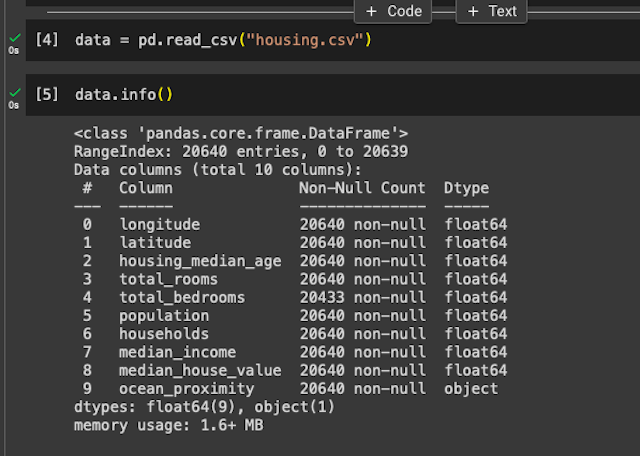Select cell 4 read_csv code line
640x456 pixels.
point(223,40)
